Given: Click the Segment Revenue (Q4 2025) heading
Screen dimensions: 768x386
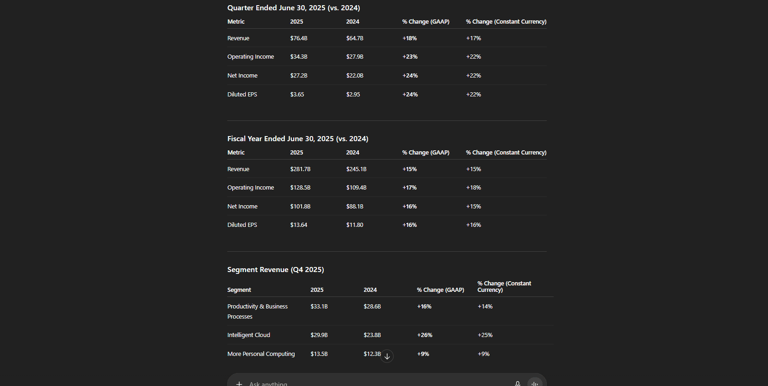Looking at the screenshot, I should pyautogui.click(x=276, y=269).
